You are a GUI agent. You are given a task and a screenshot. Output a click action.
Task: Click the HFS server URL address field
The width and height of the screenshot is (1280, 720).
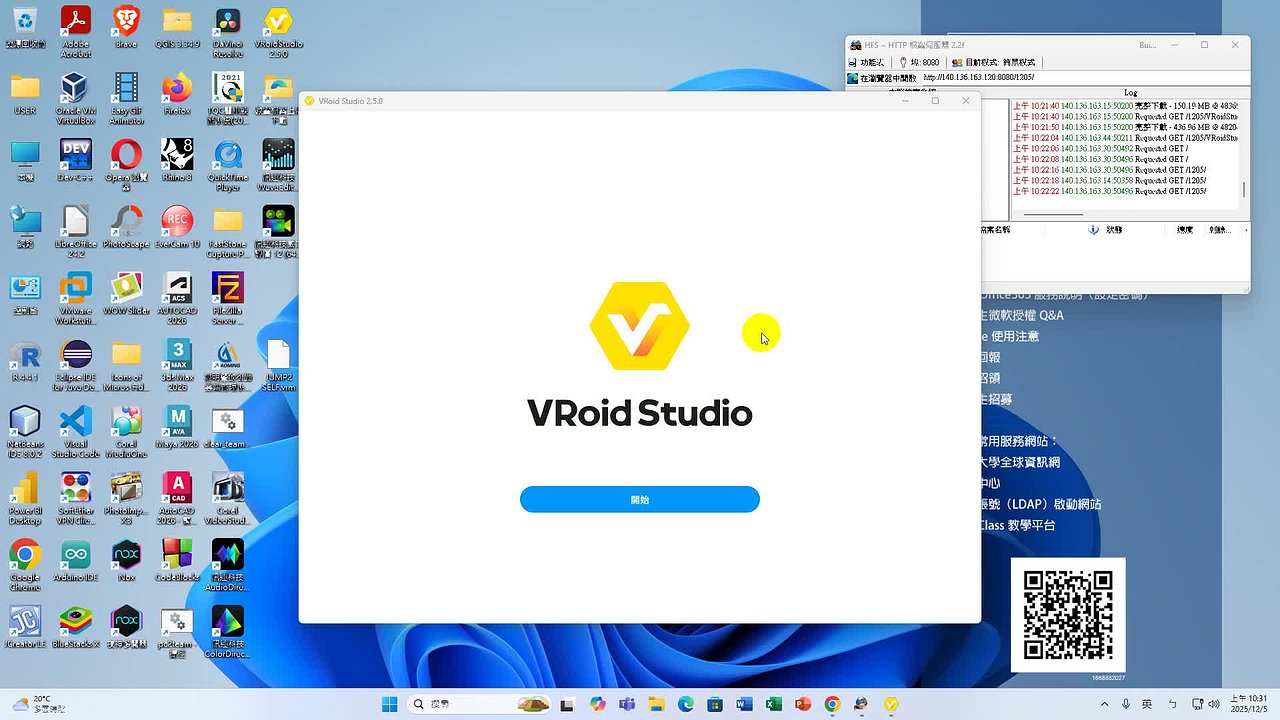[1080, 77]
